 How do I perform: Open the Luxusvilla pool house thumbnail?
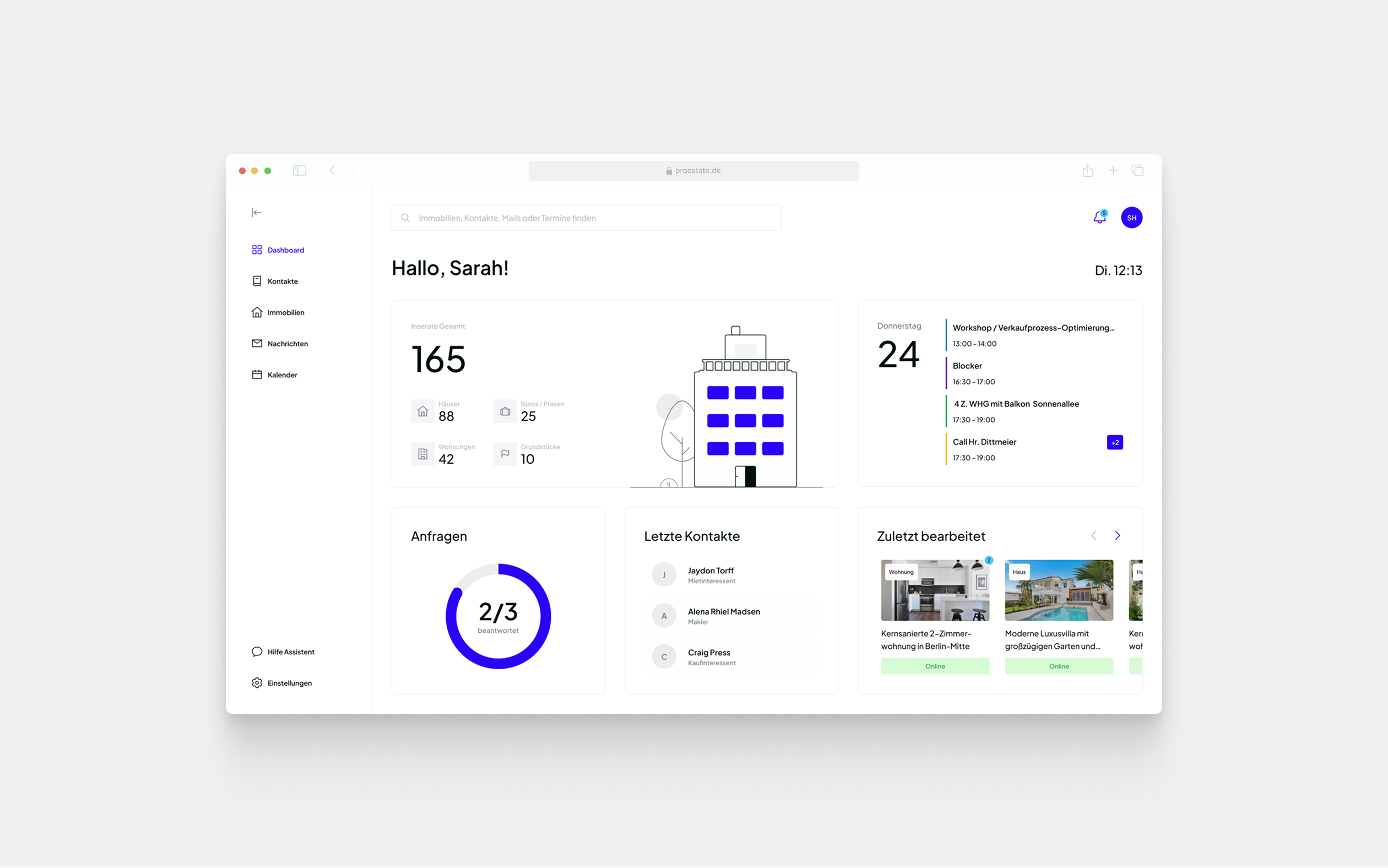pos(1059,590)
